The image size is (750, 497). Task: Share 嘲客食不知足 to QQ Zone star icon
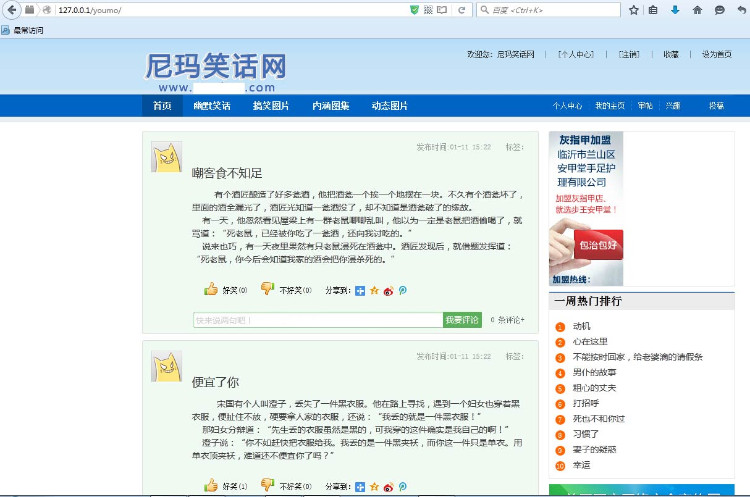click(x=374, y=291)
